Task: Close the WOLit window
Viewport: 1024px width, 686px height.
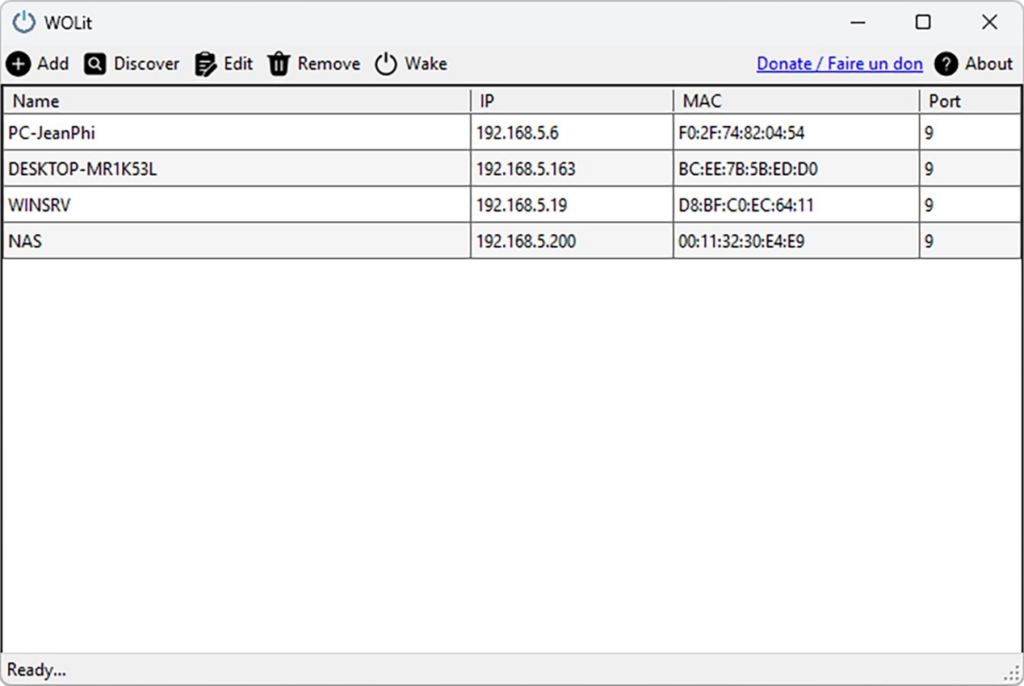Action: coord(989,22)
